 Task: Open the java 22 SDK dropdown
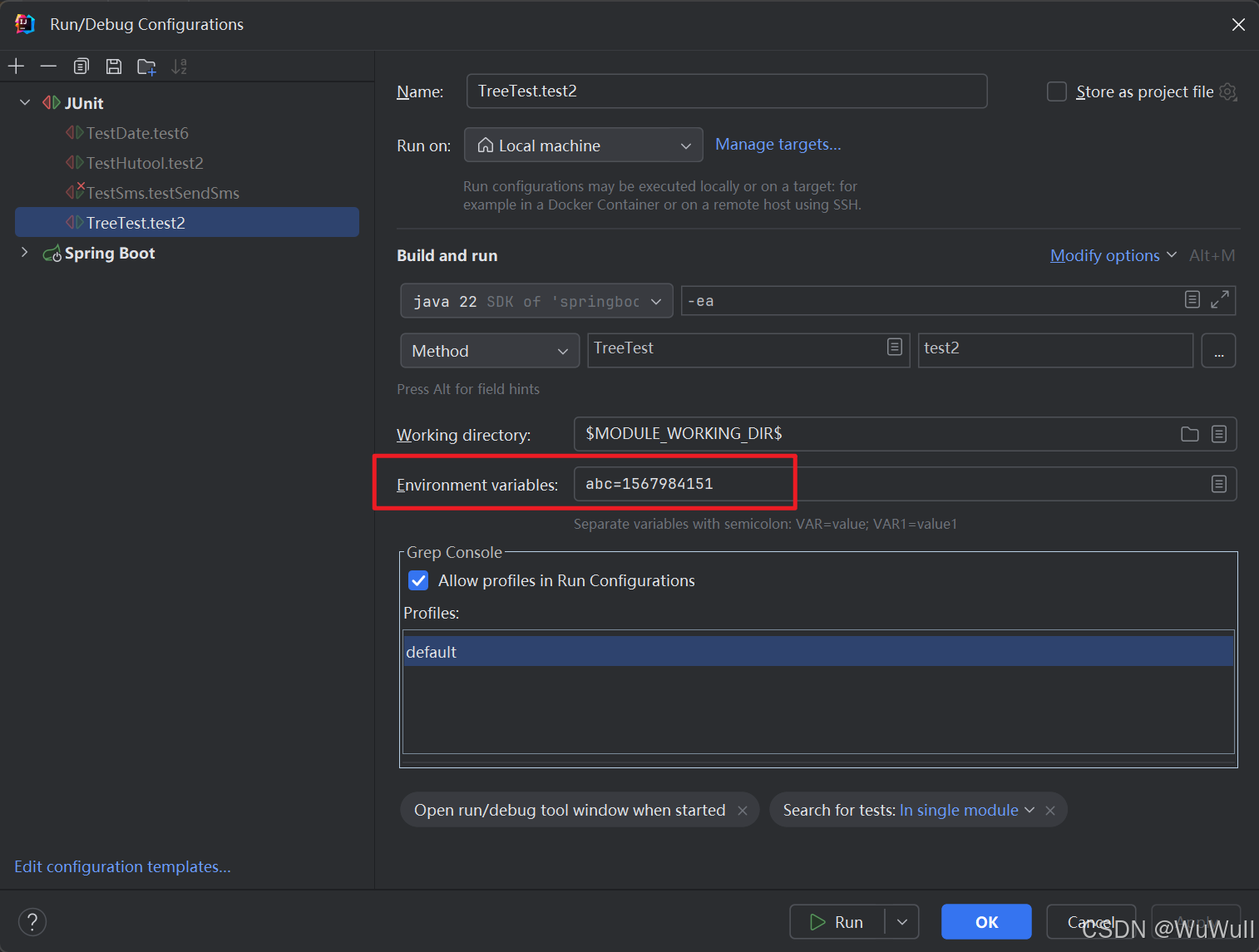(537, 301)
